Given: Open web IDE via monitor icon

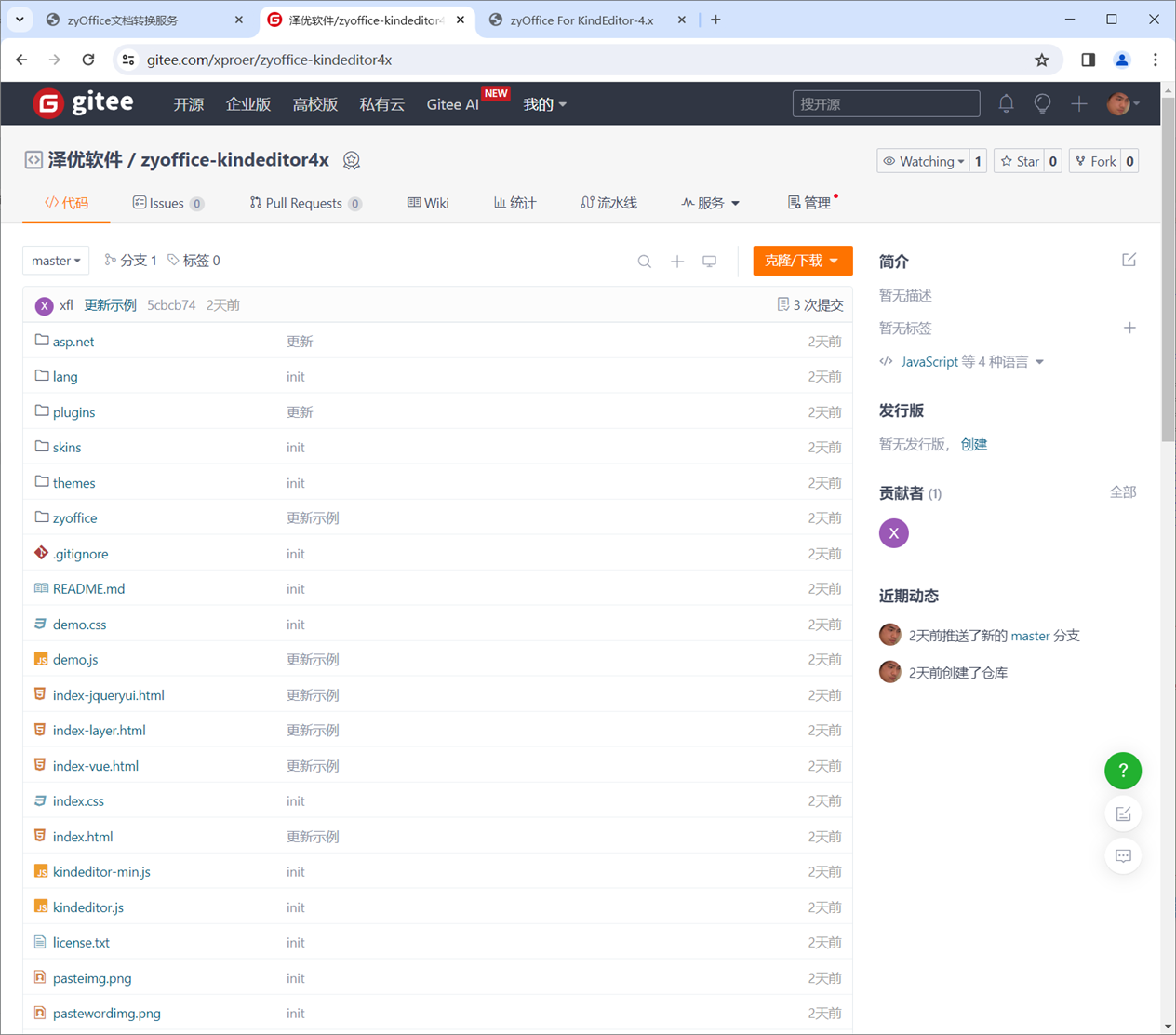Looking at the screenshot, I should point(710,262).
